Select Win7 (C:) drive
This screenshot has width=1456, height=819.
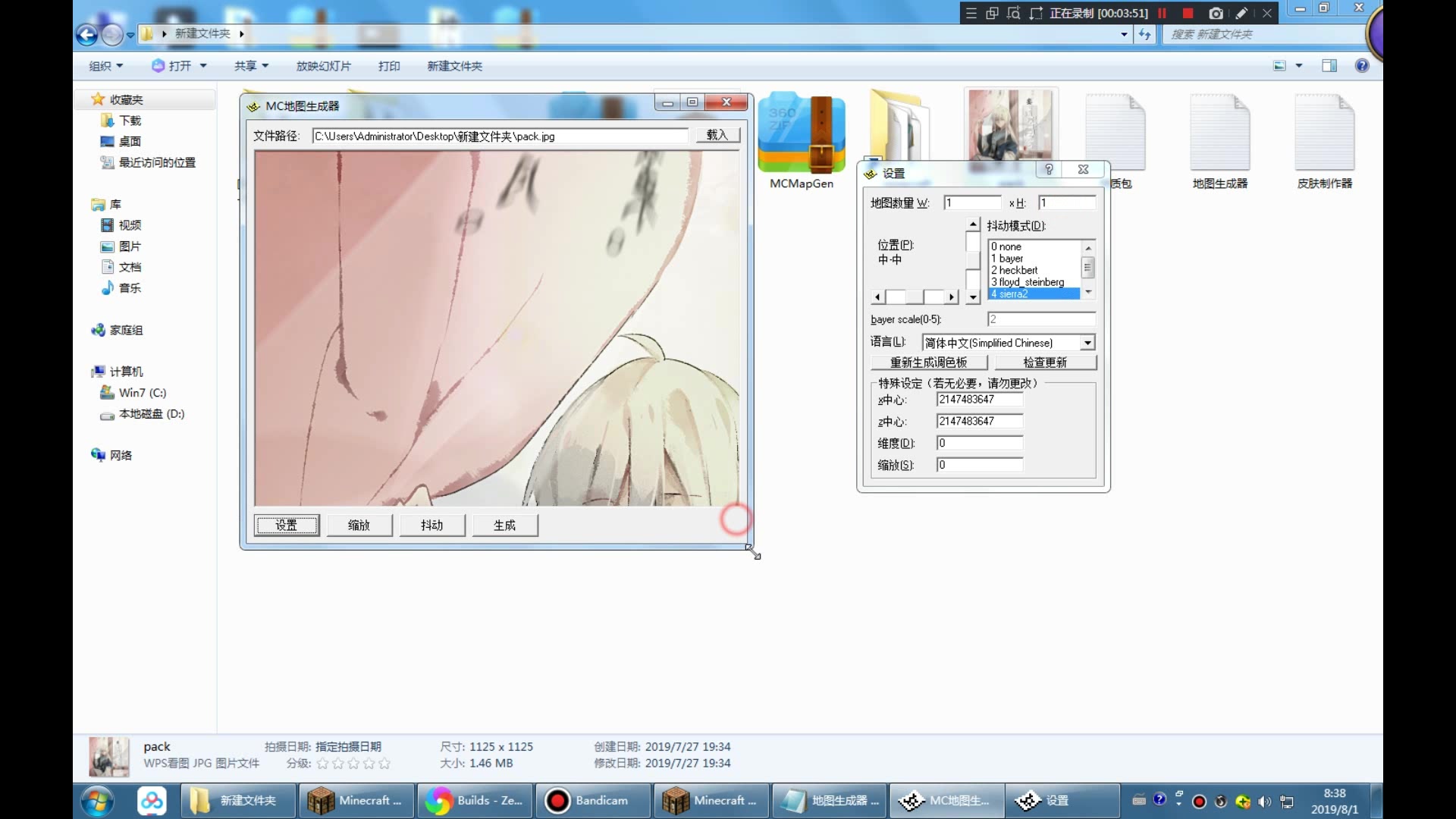(143, 393)
